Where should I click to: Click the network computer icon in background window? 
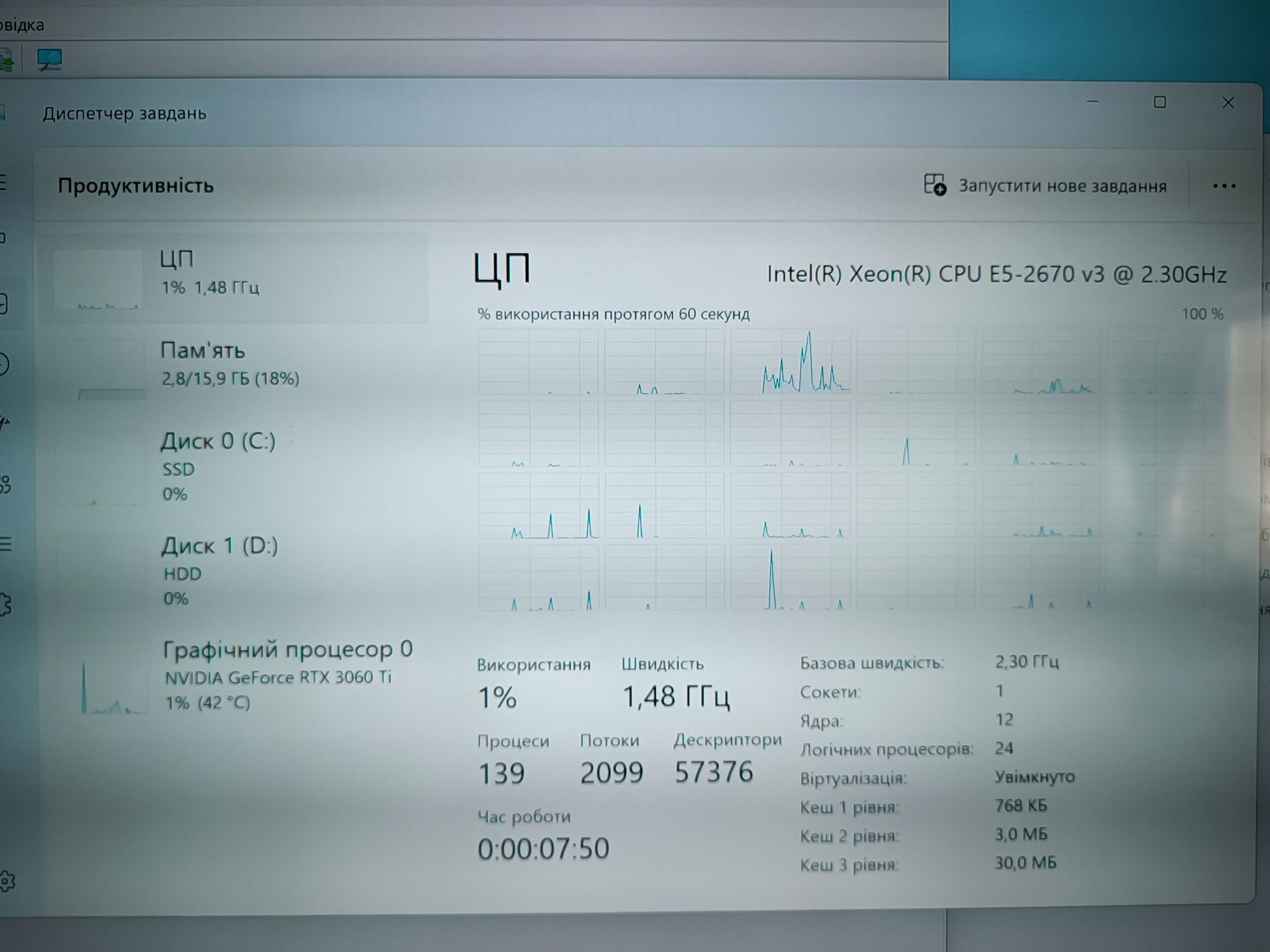[x=50, y=60]
